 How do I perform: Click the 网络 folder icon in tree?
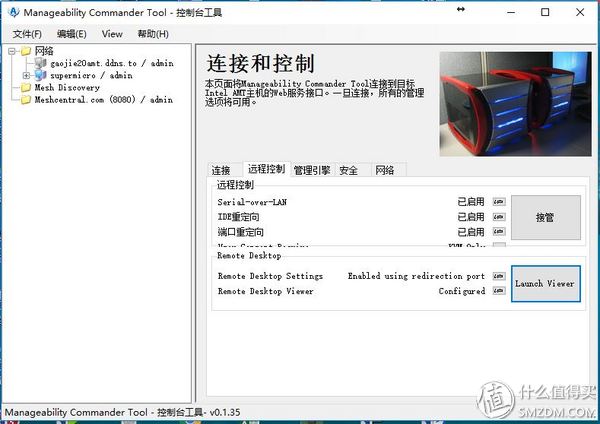coord(26,51)
